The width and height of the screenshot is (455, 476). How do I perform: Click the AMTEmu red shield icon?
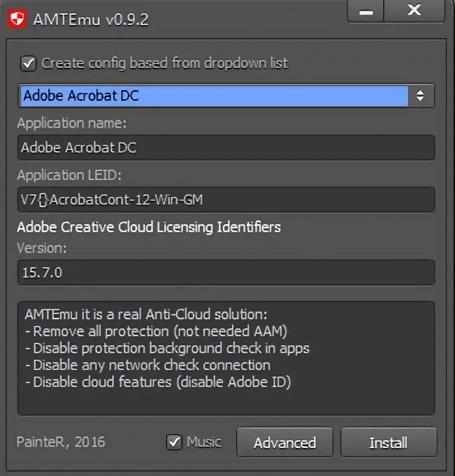(17, 19)
